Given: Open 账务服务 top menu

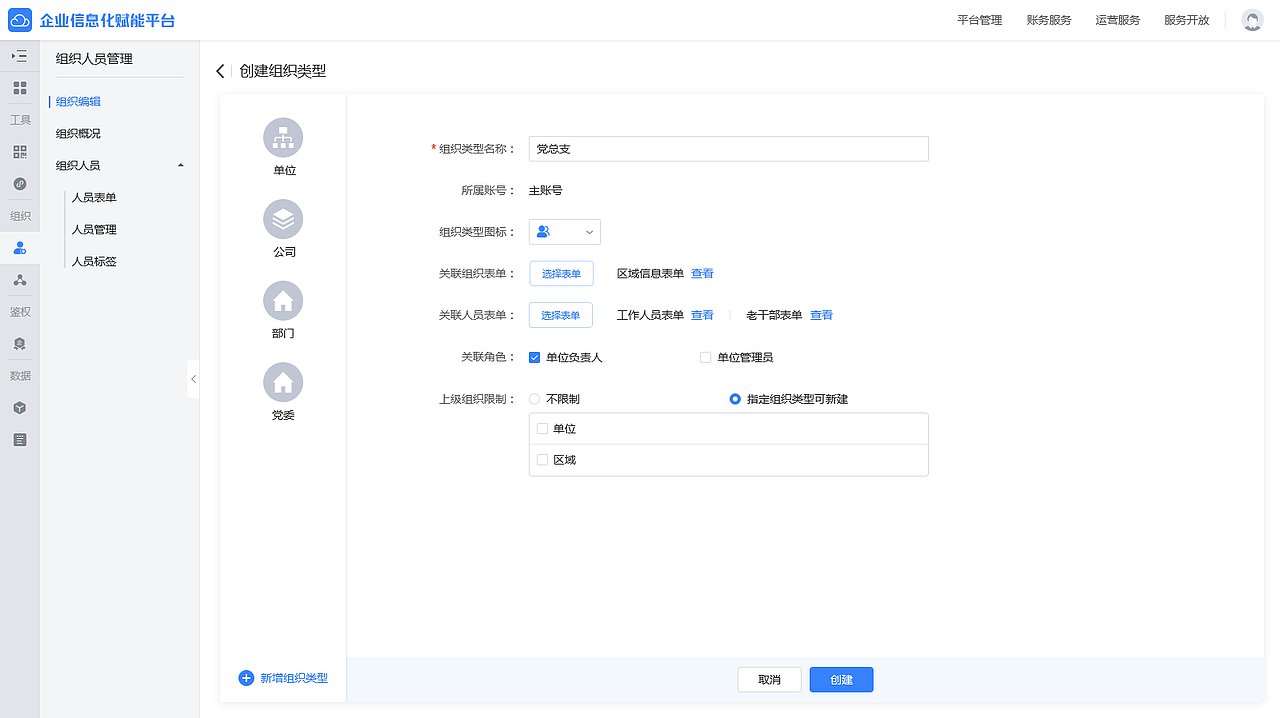Looking at the screenshot, I should 1048,20.
